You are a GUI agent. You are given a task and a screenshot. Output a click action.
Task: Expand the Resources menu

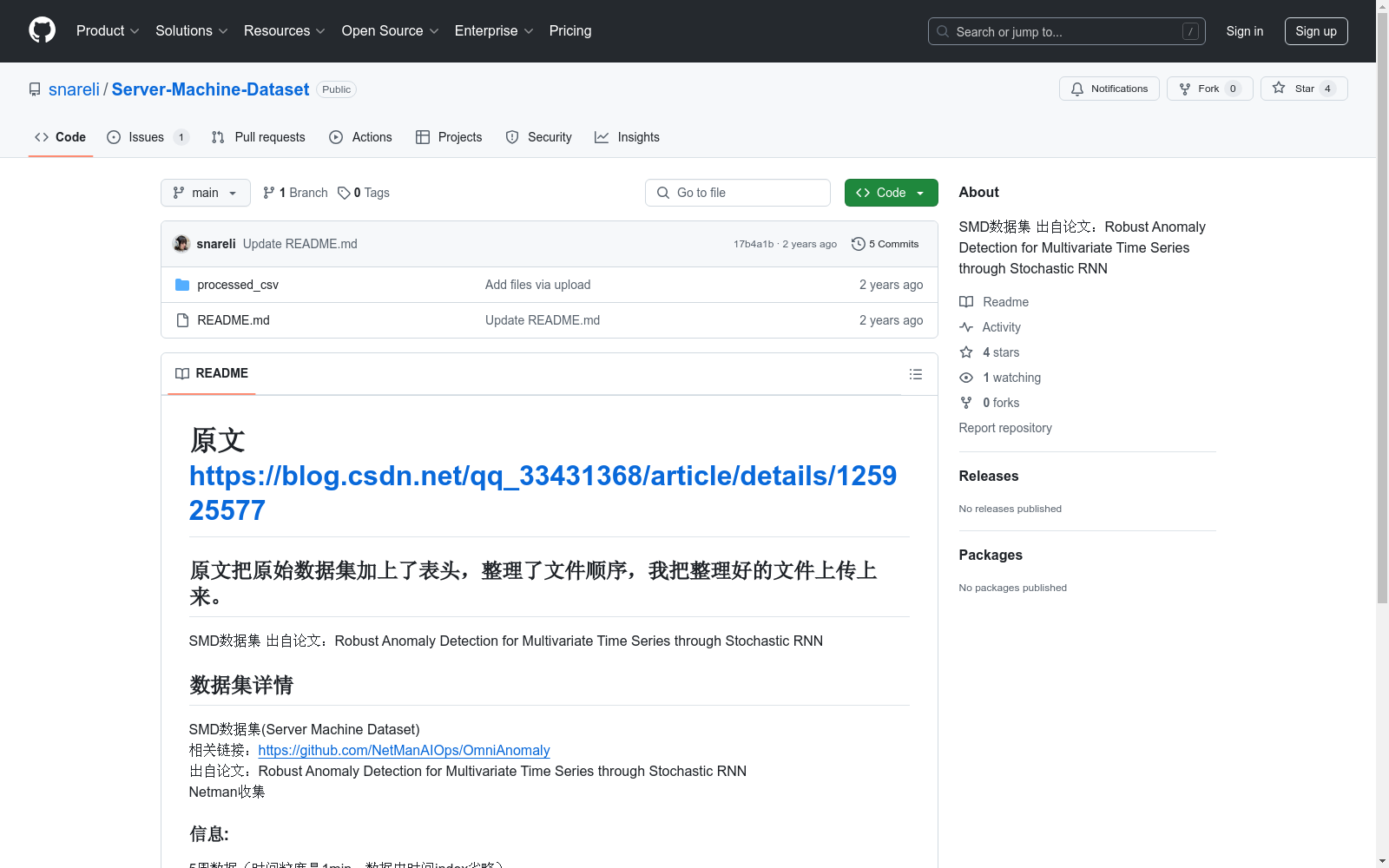click(x=284, y=31)
